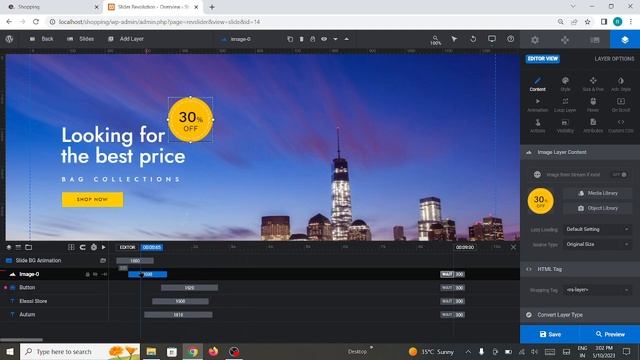Open the navigation options tab
The height and width of the screenshot is (360, 640).
pos(565,40)
